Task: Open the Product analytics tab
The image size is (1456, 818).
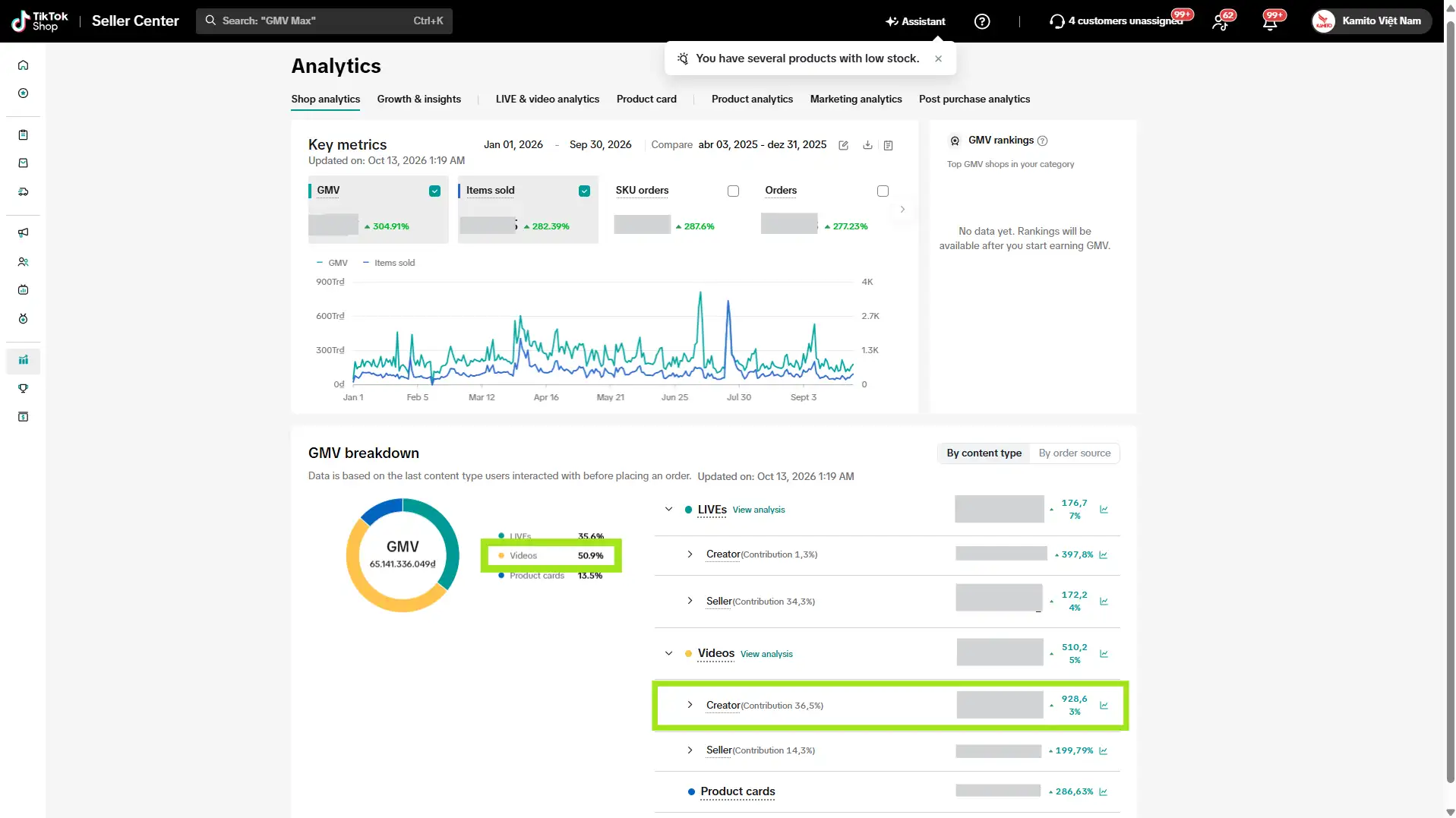Action: pos(752,99)
